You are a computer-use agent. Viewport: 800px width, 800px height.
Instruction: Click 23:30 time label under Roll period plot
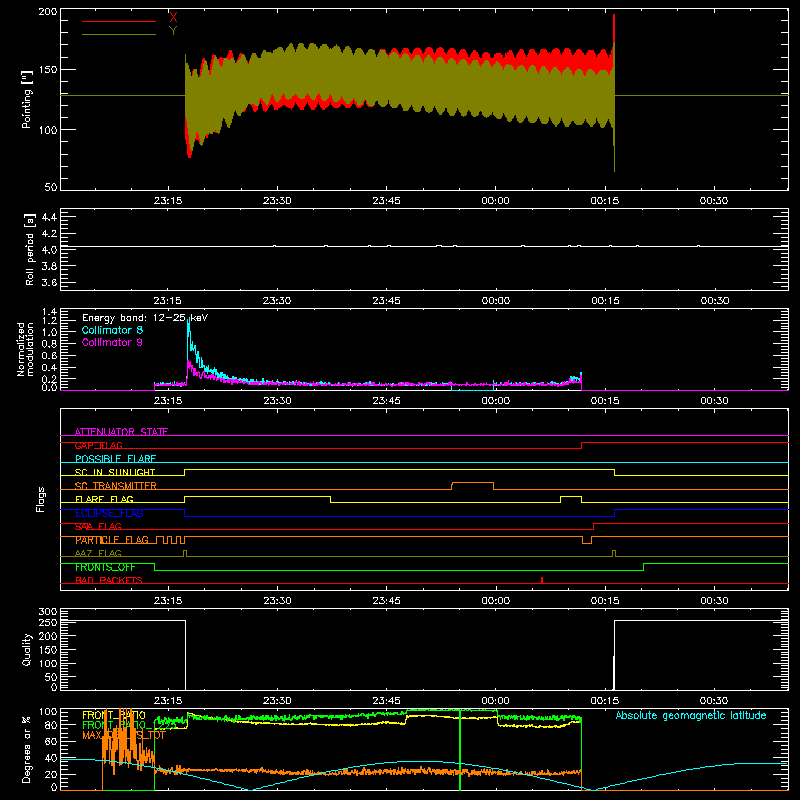tap(277, 301)
